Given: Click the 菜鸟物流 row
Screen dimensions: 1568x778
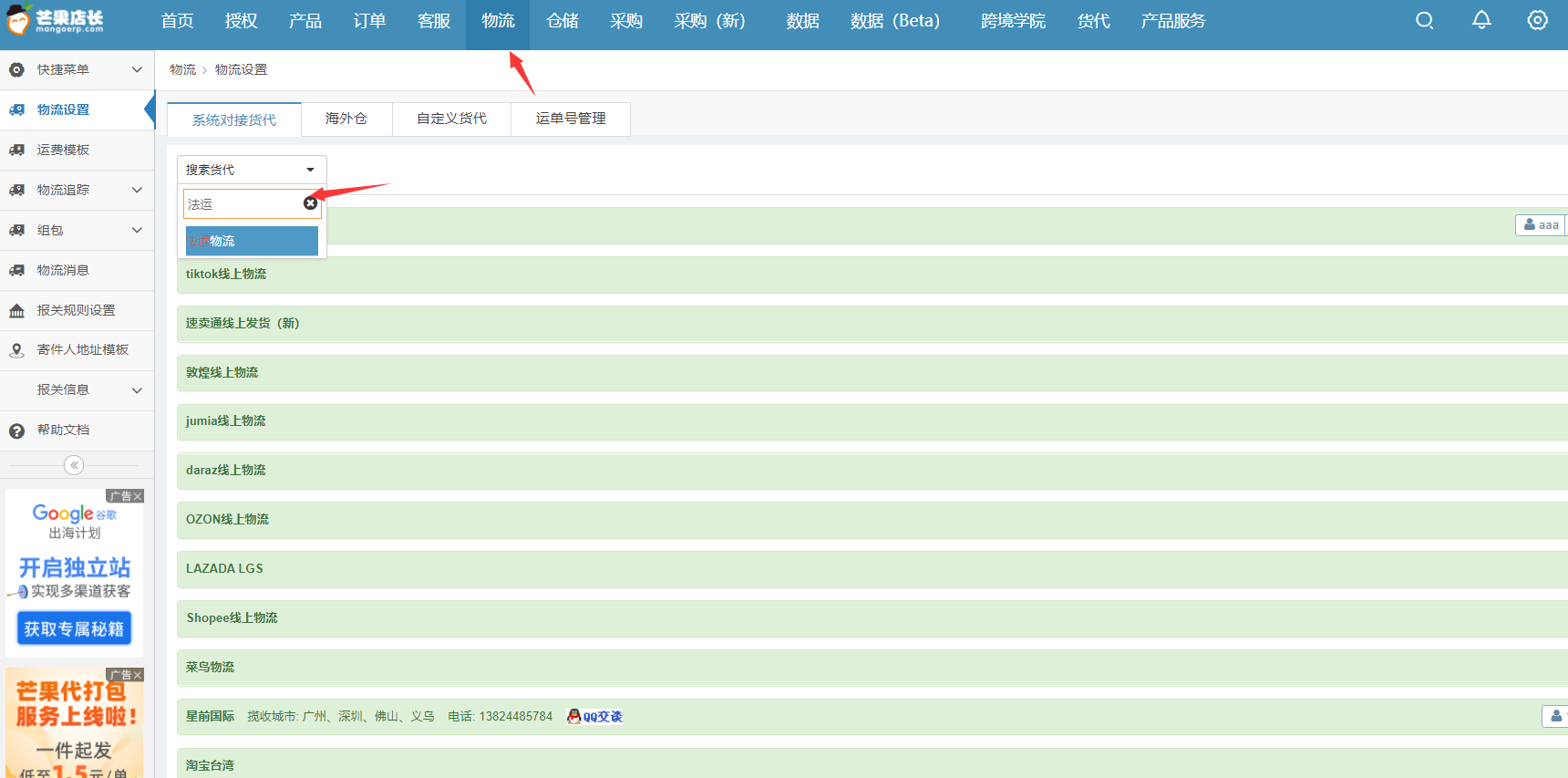Looking at the screenshot, I should coord(872,668).
